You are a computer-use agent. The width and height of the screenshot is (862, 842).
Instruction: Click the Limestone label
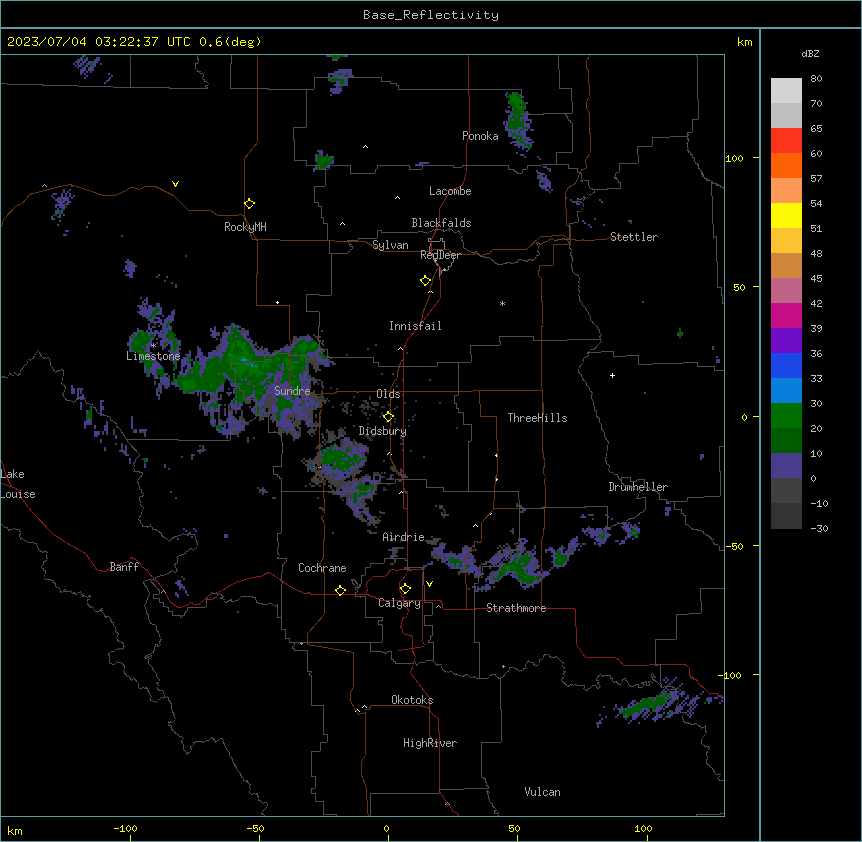pos(153,356)
